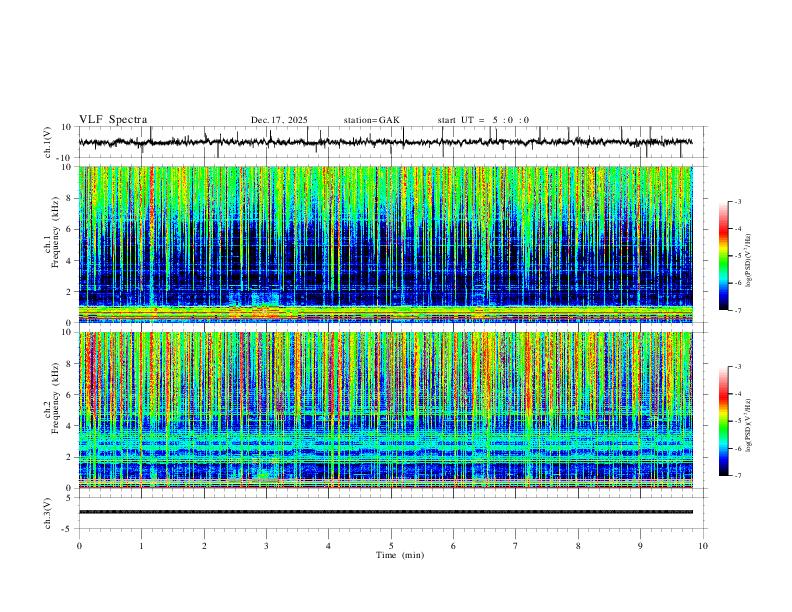
Task: Click time axis tick label "4"
Action: [x=329, y=546]
